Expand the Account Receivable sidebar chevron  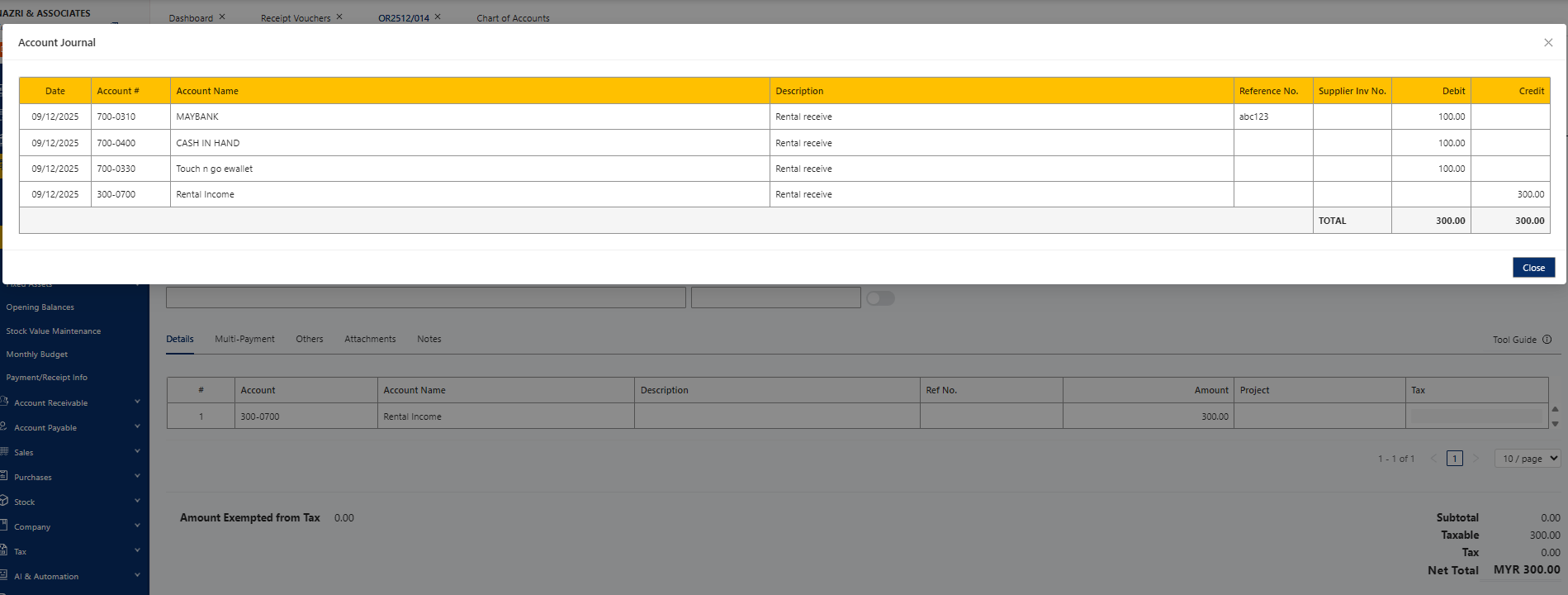(137, 402)
